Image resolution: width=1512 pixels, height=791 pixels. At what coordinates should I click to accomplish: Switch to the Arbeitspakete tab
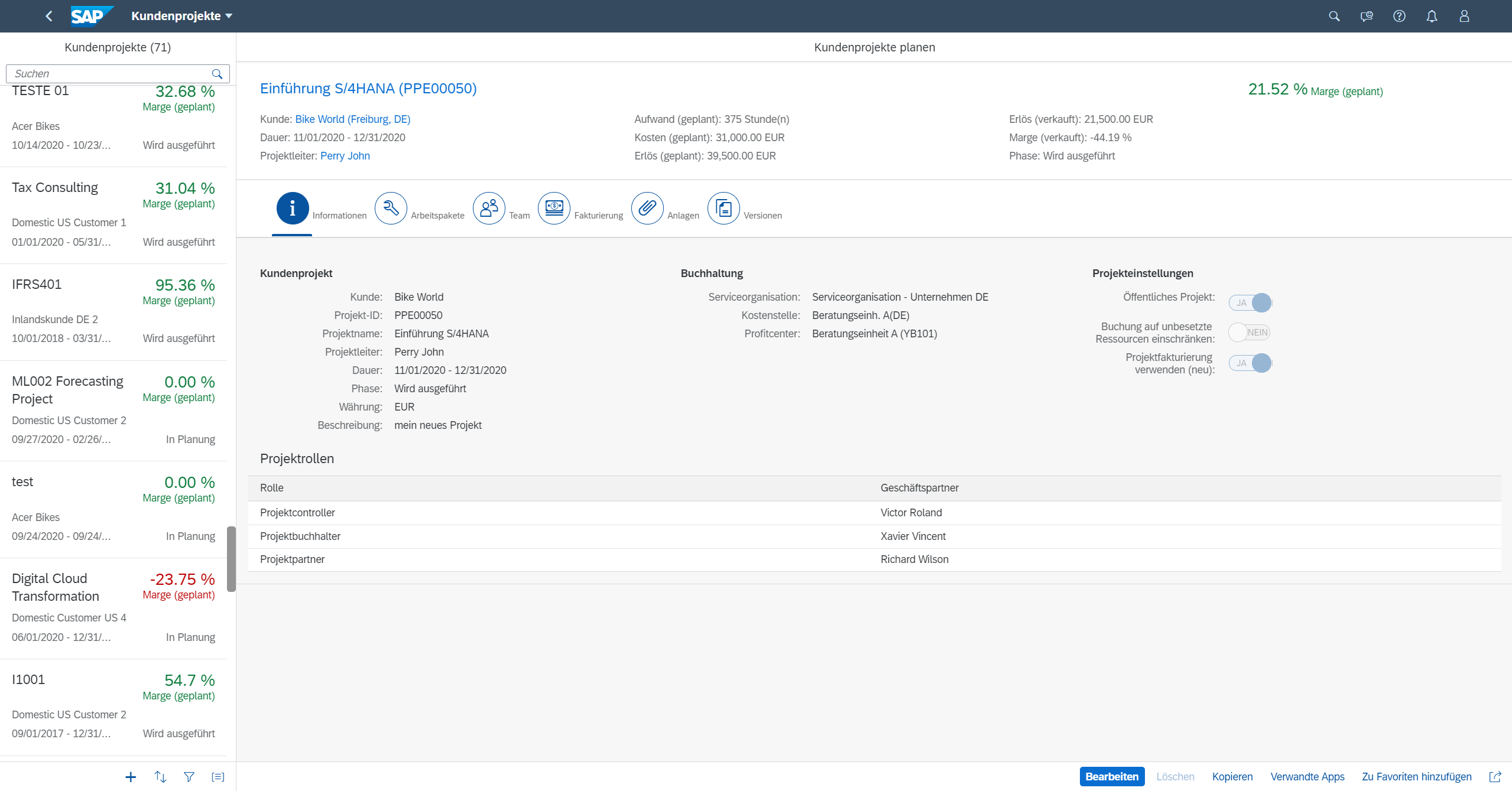pos(391,209)
